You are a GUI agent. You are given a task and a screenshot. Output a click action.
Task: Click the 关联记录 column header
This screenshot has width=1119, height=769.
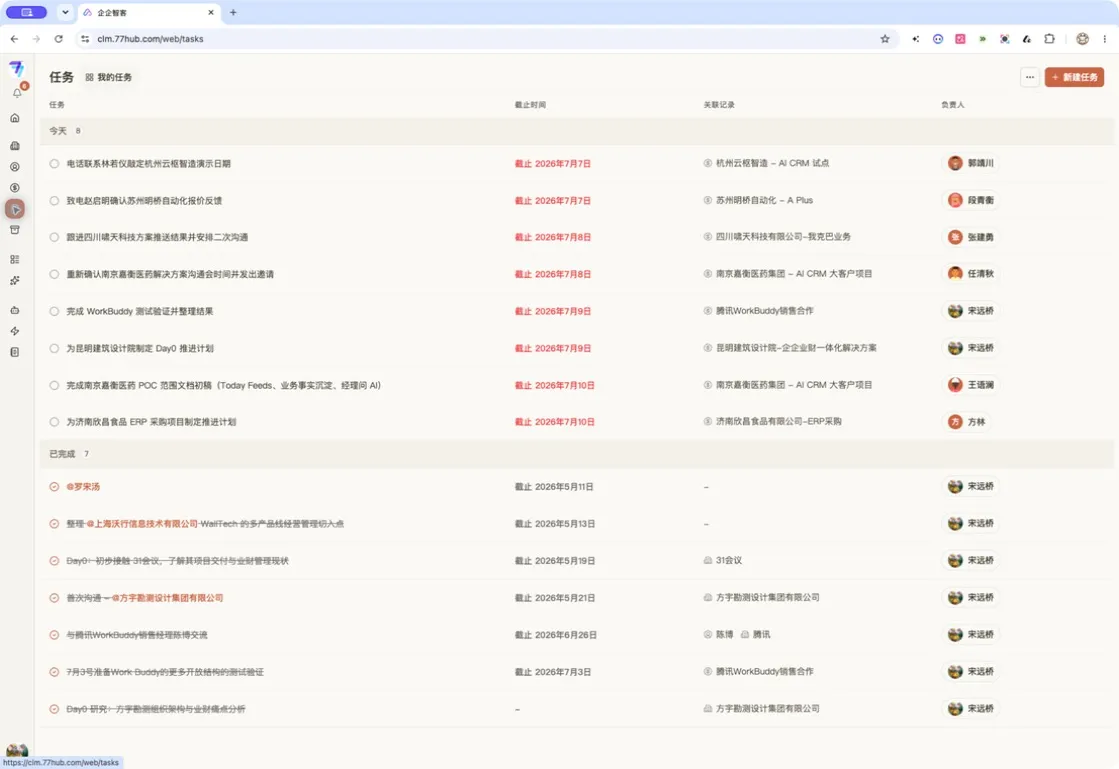[719, 105]
